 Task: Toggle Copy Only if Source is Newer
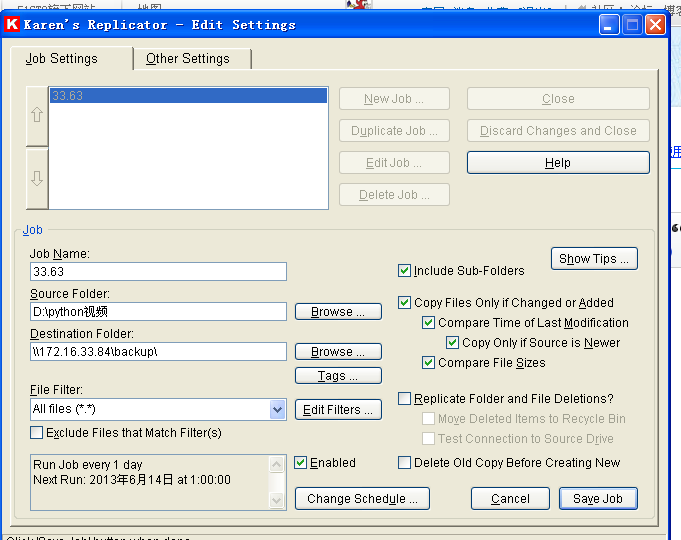[x=452, y=342]
